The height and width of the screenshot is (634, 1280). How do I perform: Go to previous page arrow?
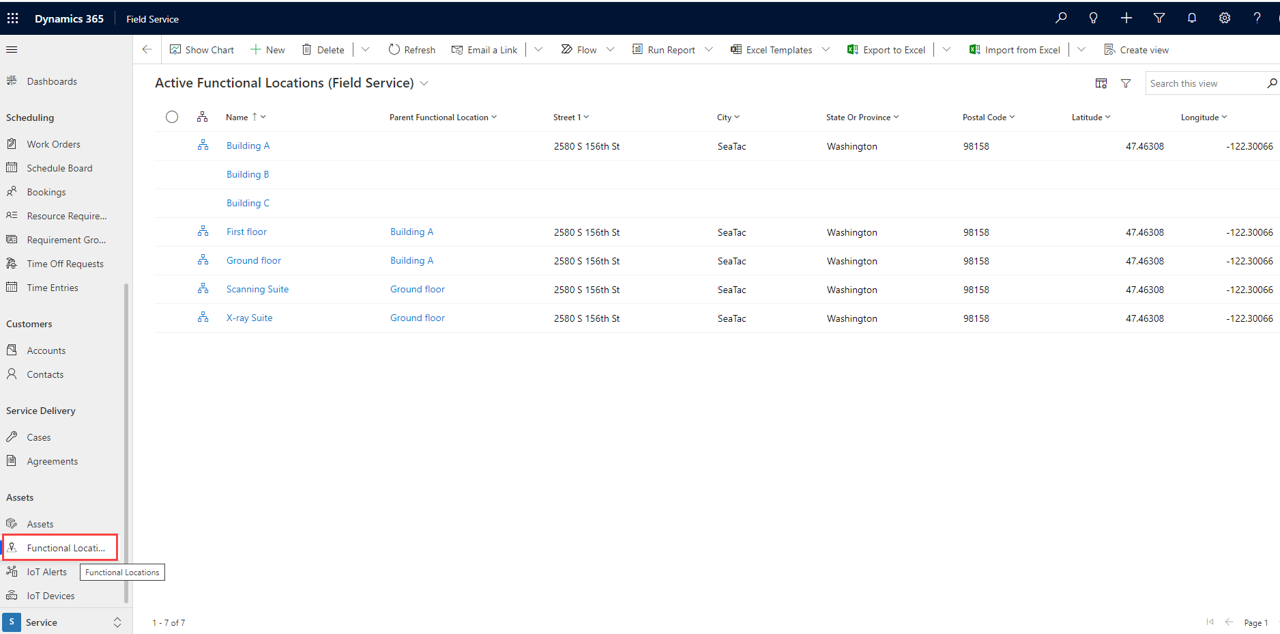point(1229,622)
